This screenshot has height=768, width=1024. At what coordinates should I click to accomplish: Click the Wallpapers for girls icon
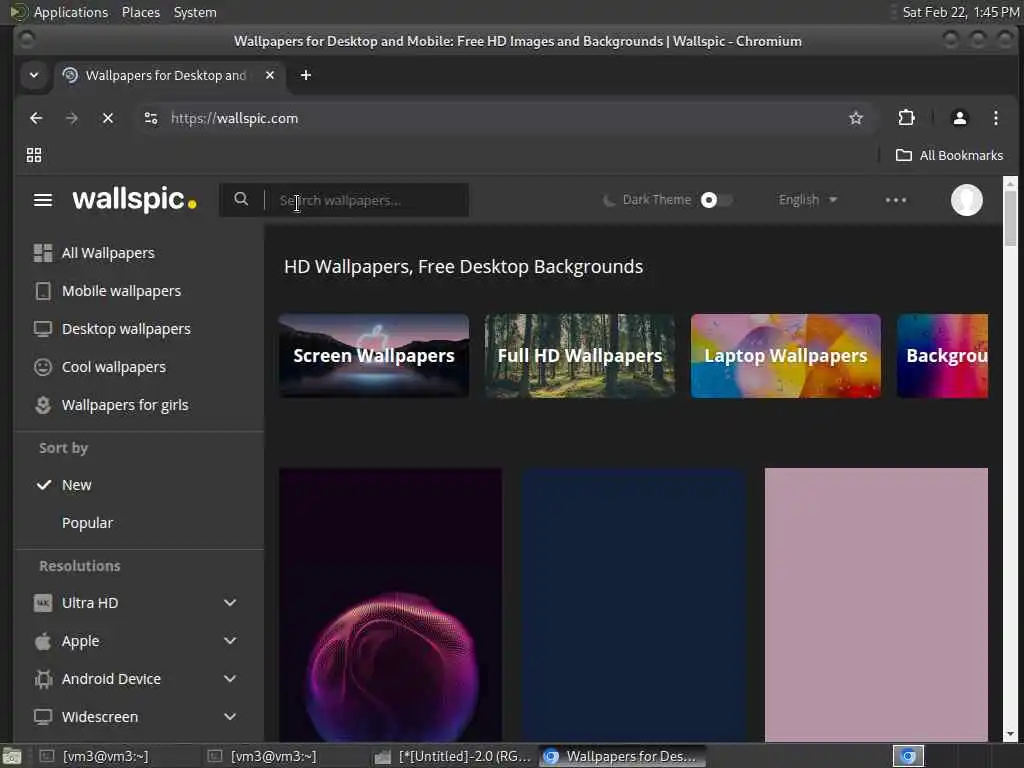(x=43, y=405)
